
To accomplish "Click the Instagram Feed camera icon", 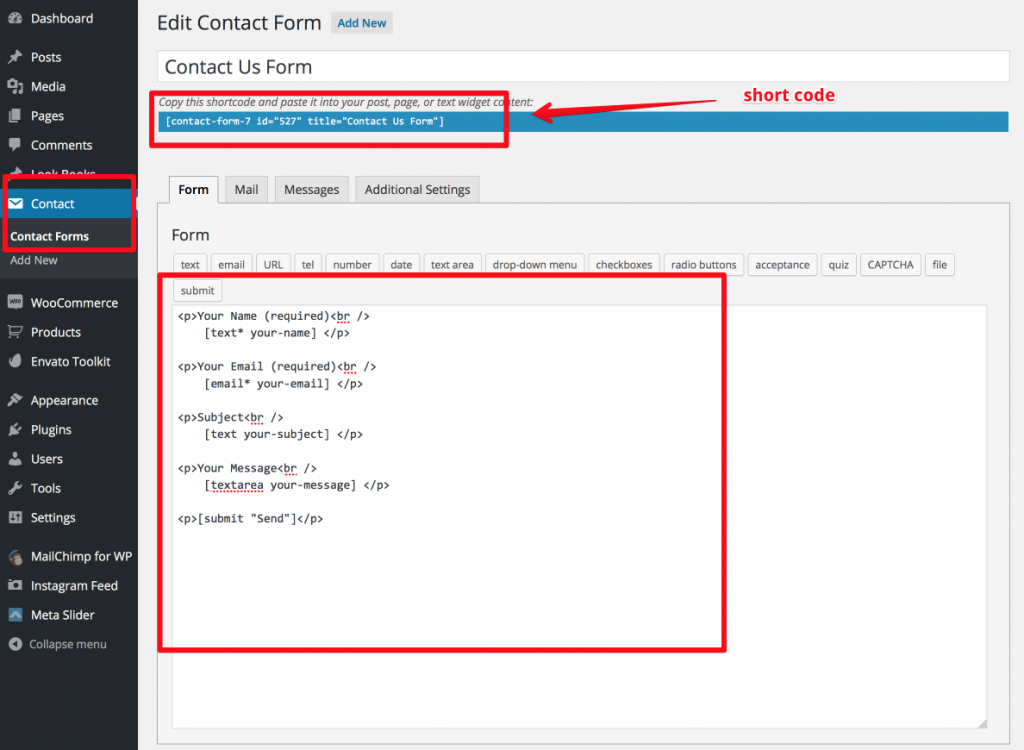I will pyautogui.click(x=15, y=586).
